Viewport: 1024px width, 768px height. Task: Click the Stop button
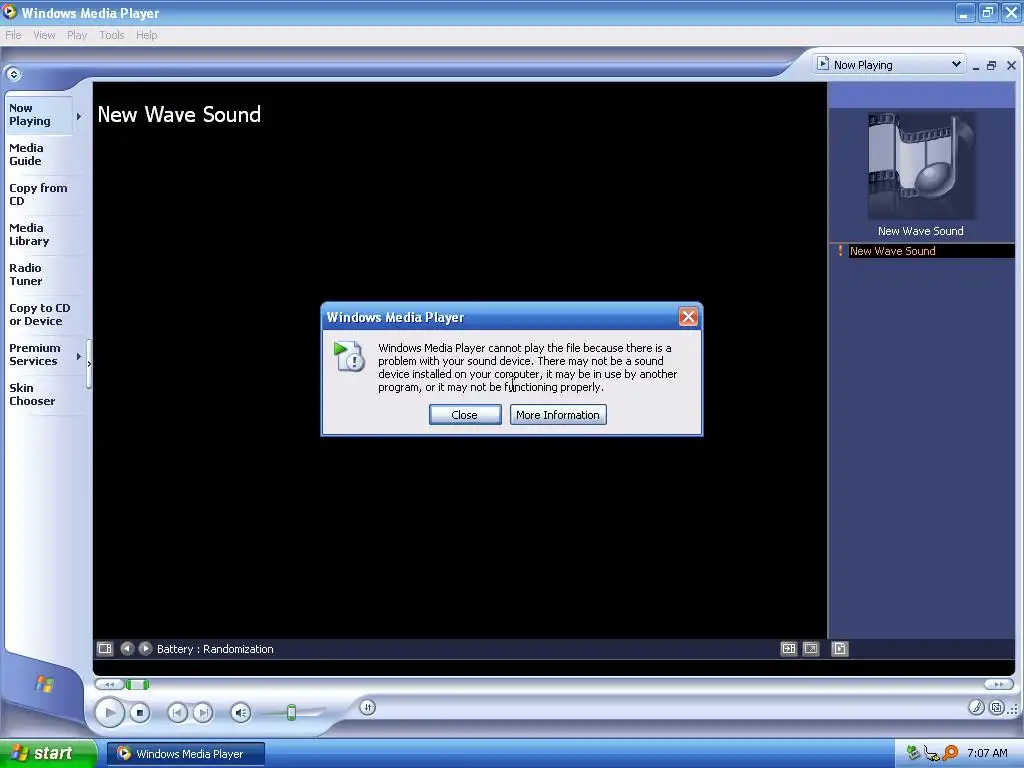140,712
